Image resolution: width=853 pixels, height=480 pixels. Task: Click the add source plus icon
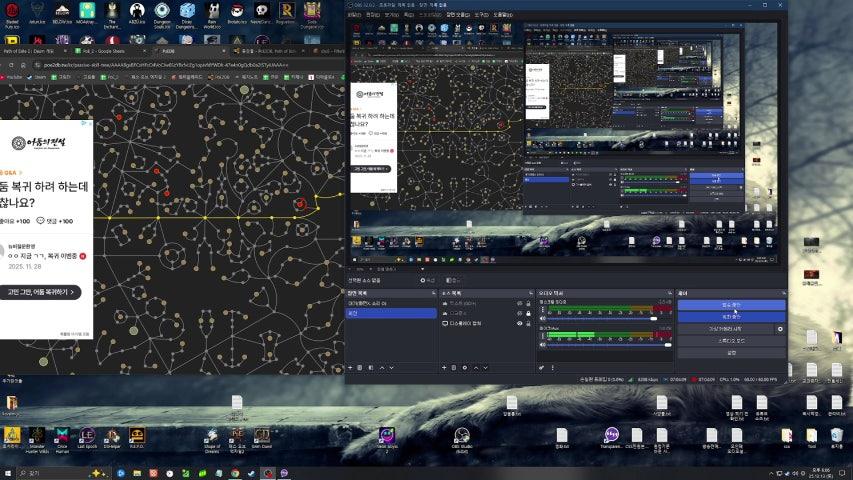445,368
